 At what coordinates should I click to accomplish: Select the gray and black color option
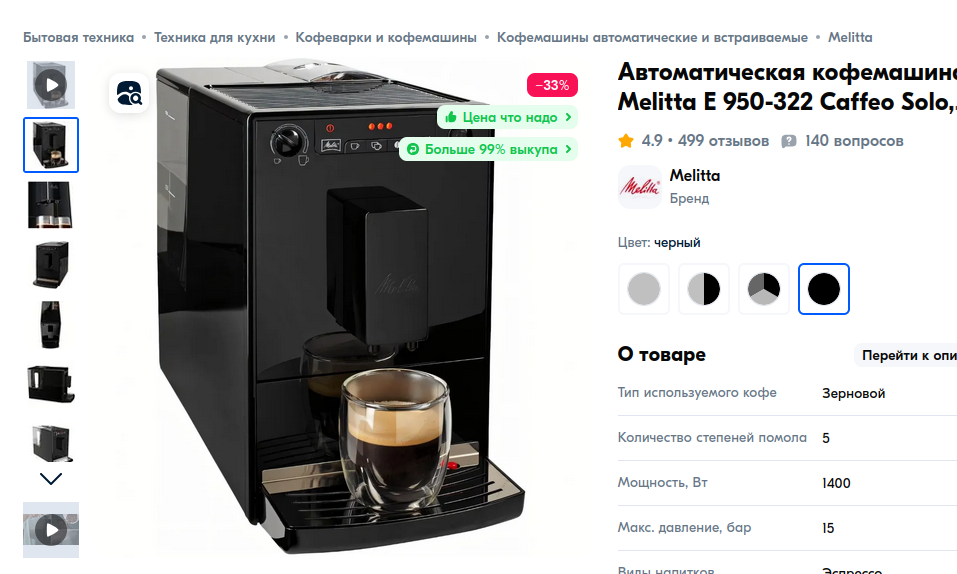704,289
